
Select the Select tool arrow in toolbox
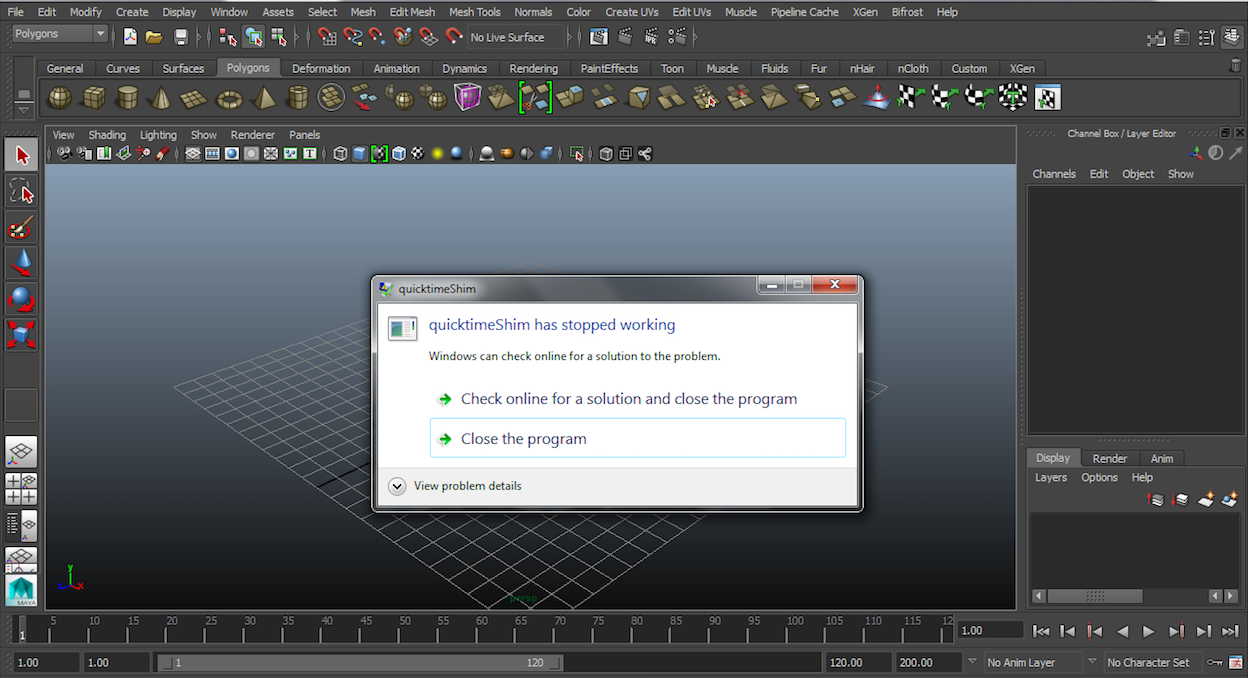[x=22, y=155]
